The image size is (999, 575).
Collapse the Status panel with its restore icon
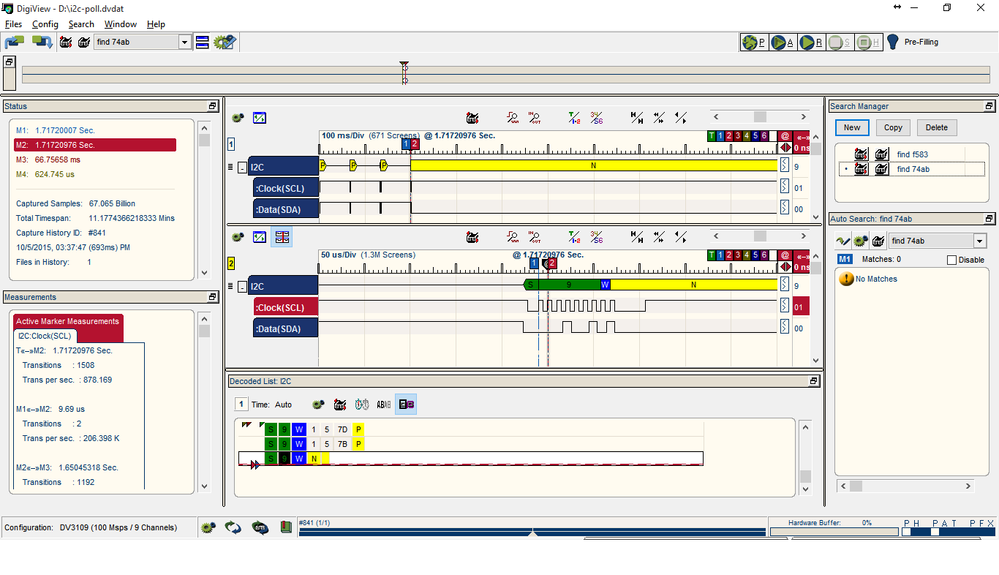213,106
